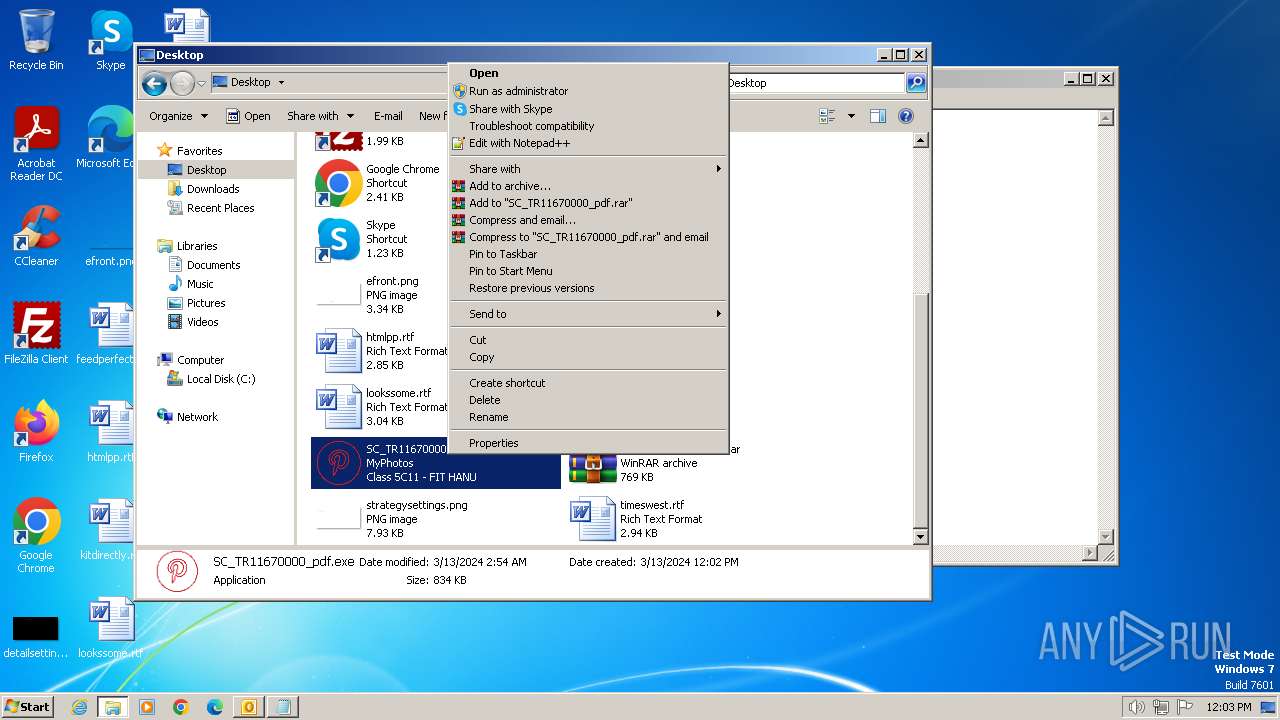The image size is (1280, 720).
Task: Select the Skype shortcut file icon in Explorer
Action: [x=338, y=239]
